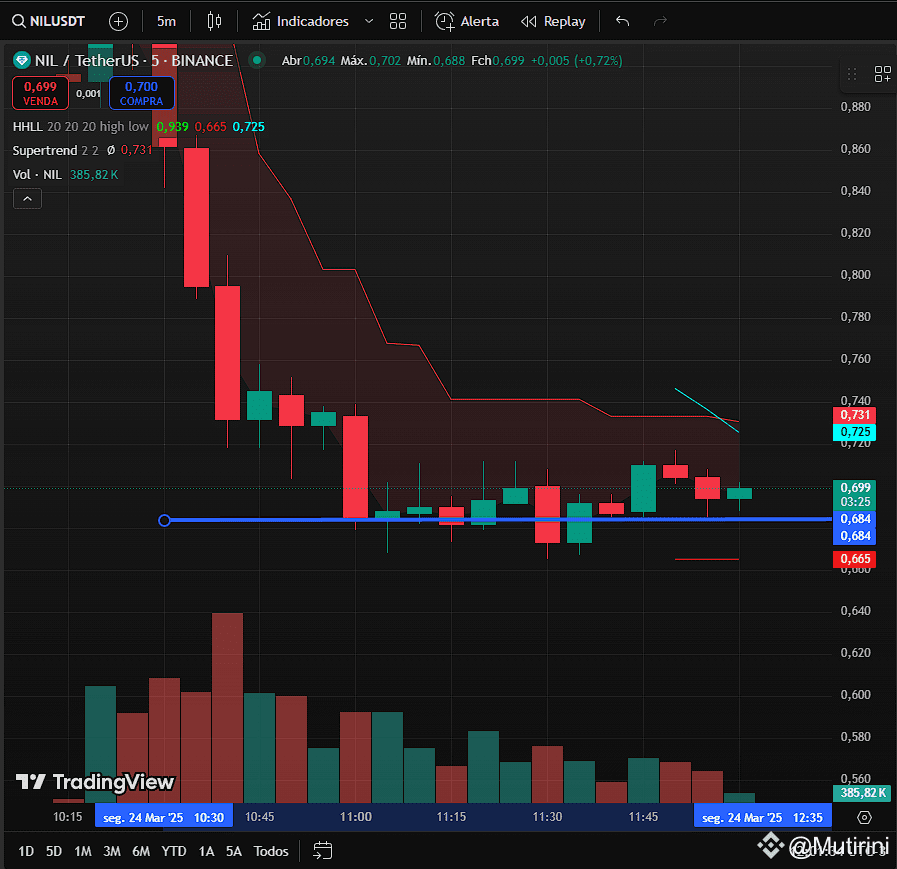Select the Supertrend 2 2 indicator legend

click(x=55, y=150)
